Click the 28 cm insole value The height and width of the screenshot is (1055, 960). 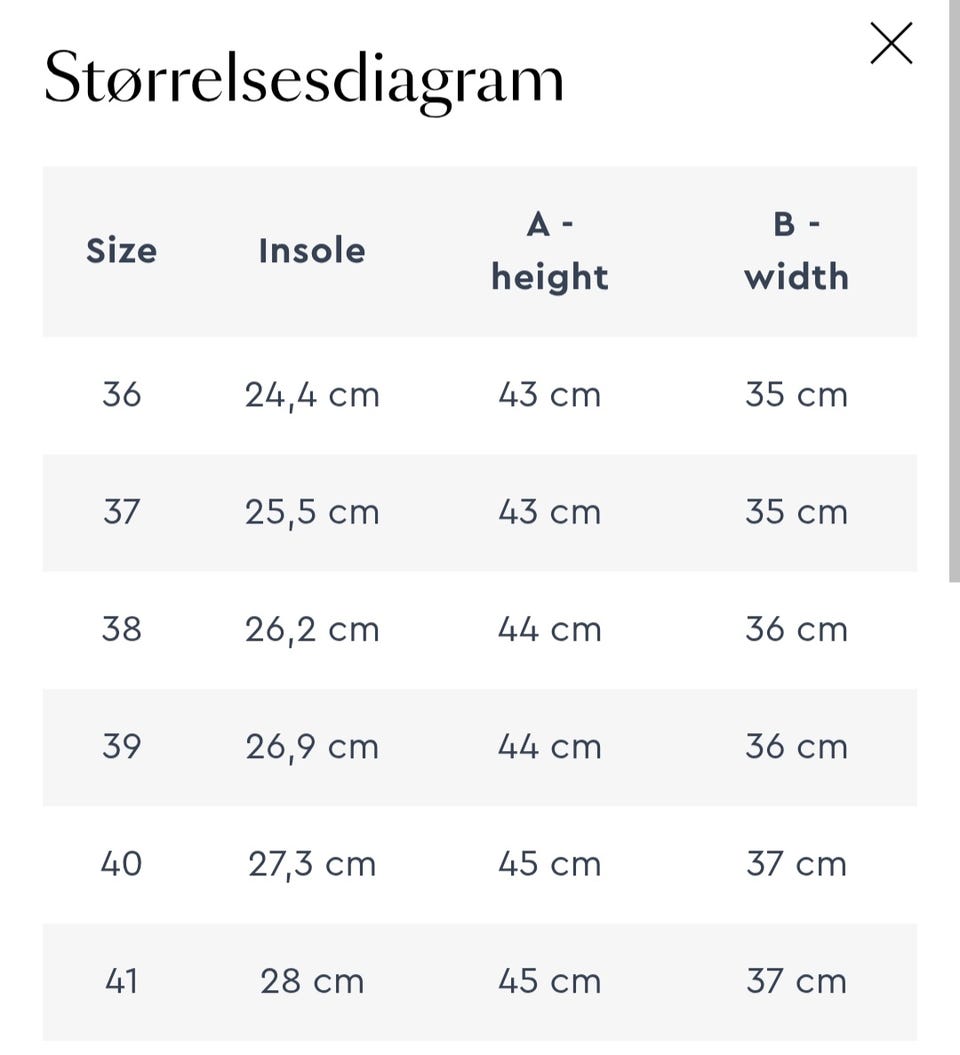(312, 981)
